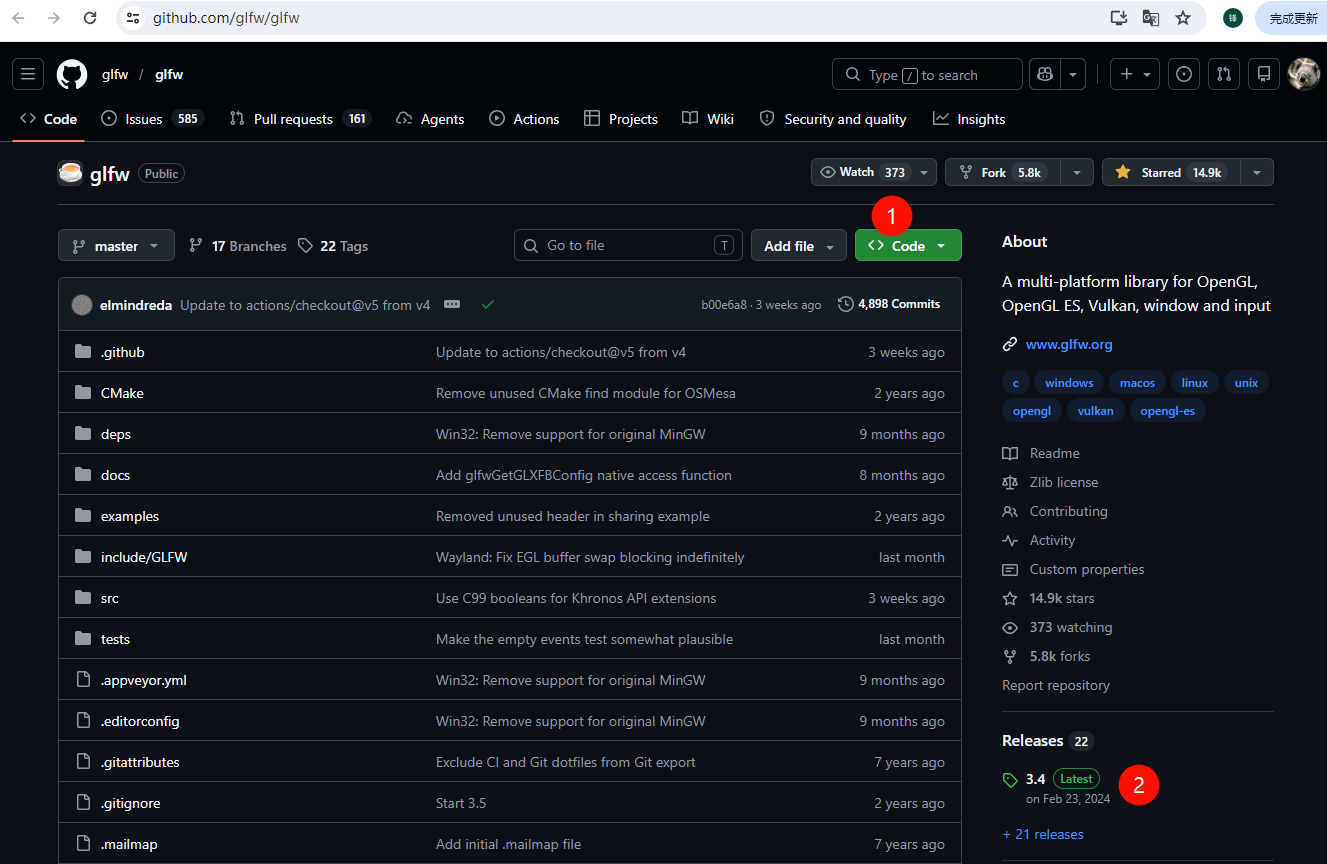Fork the glfw repository
Screen dimensions: 1327x864
1002,172
